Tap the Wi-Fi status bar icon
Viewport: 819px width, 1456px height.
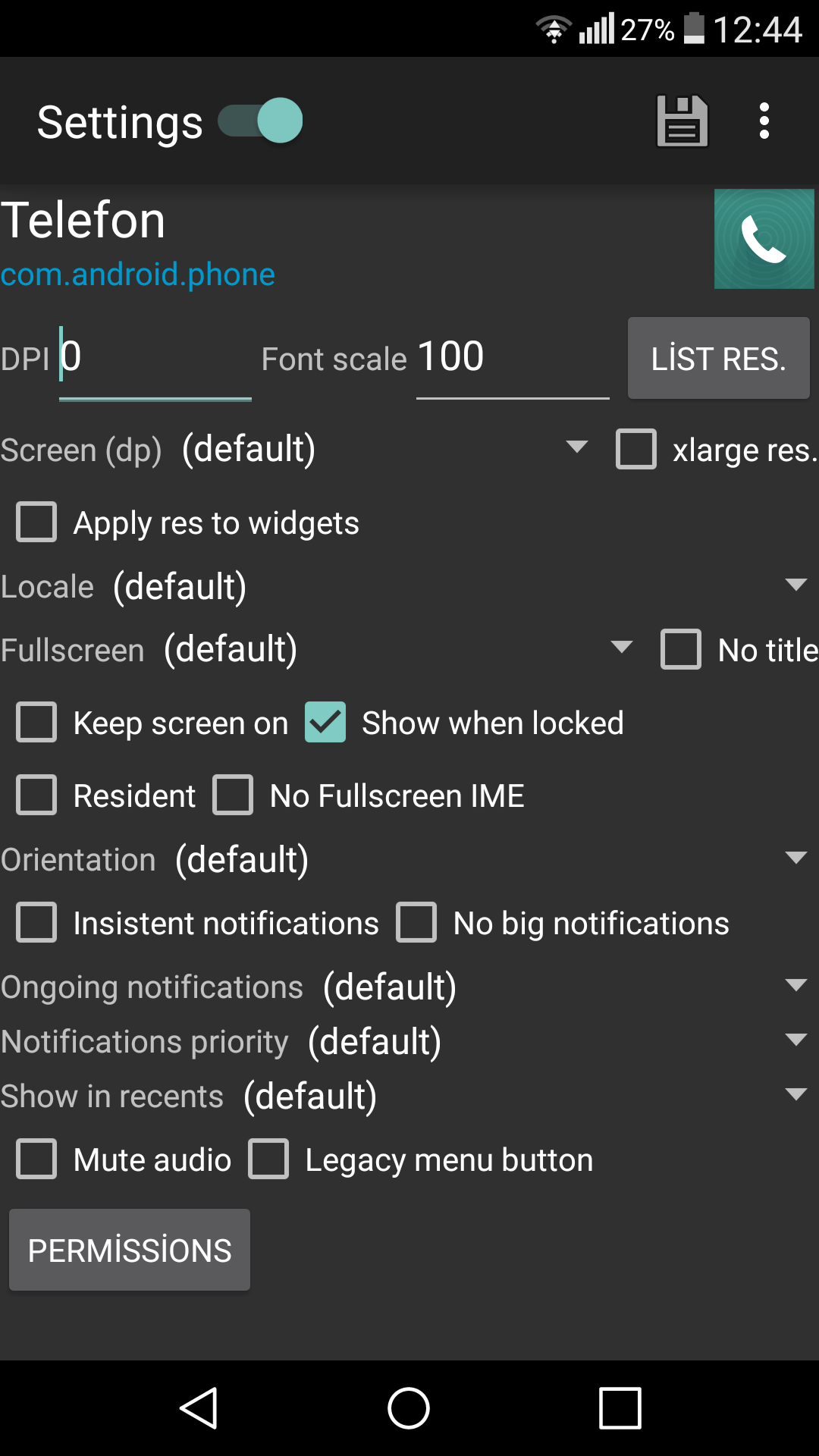tap(554, 29)
